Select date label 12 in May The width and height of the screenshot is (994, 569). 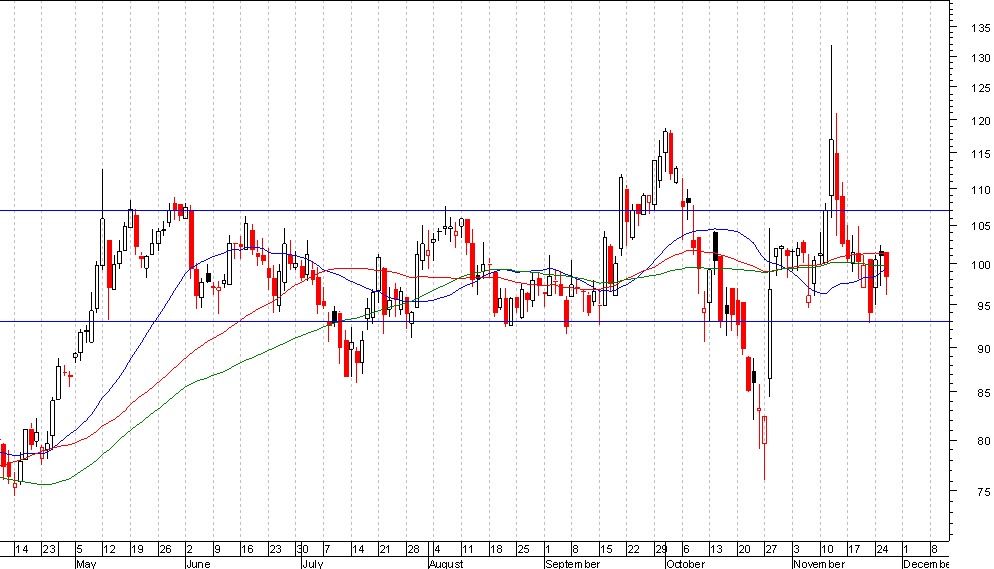[109, 549]
